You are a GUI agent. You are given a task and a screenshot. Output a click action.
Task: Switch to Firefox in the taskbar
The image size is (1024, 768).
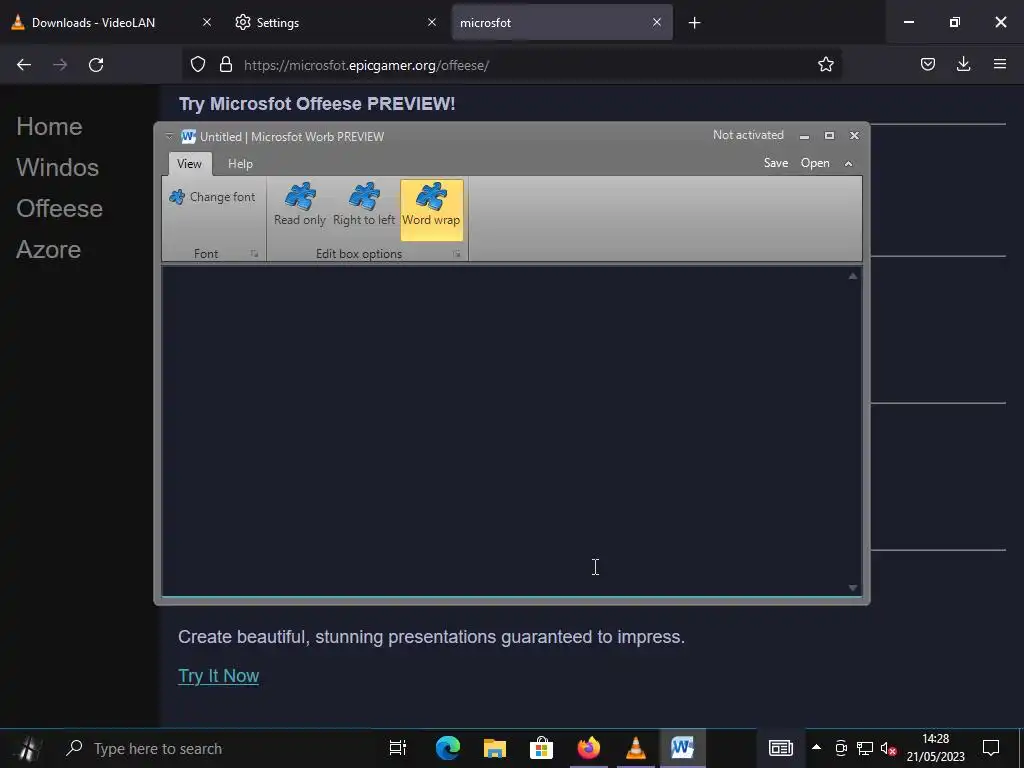588,748
